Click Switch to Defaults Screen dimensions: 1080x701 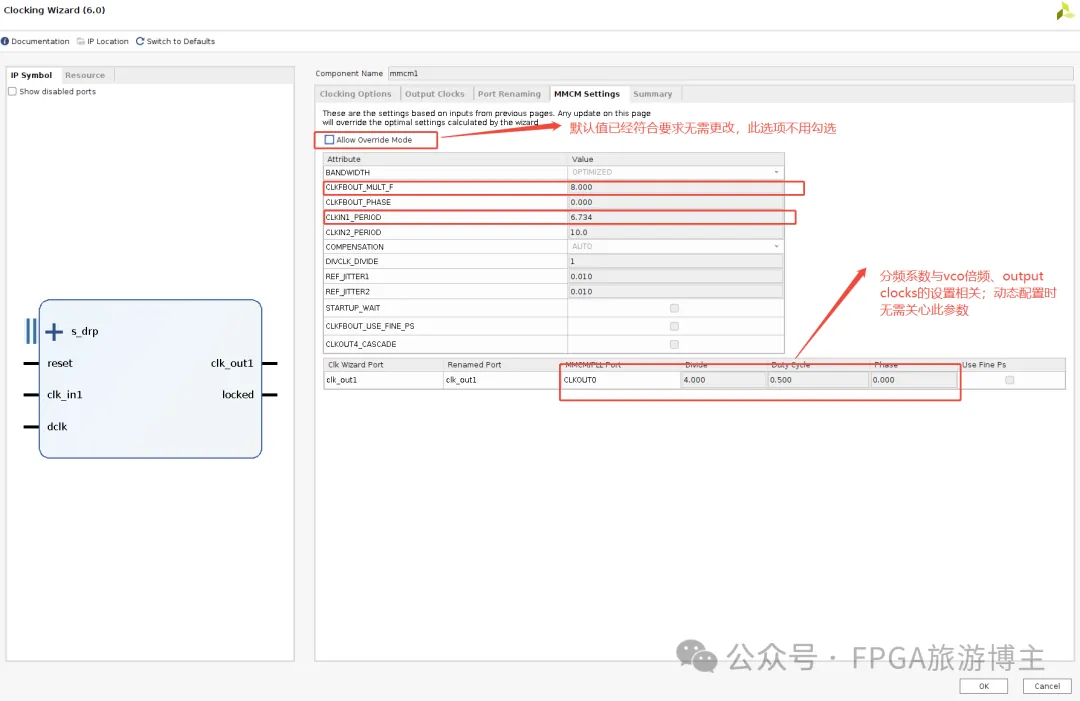point(180,41)
